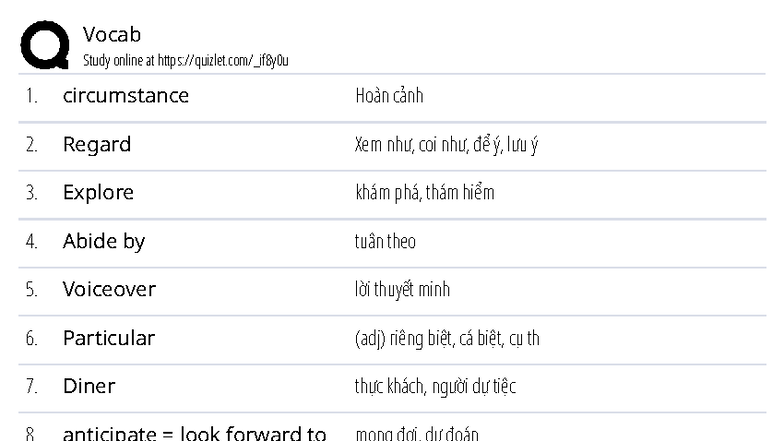784x441 pixels.
Task: Select the term 'Diner'
Action: (x=89, y=386)
